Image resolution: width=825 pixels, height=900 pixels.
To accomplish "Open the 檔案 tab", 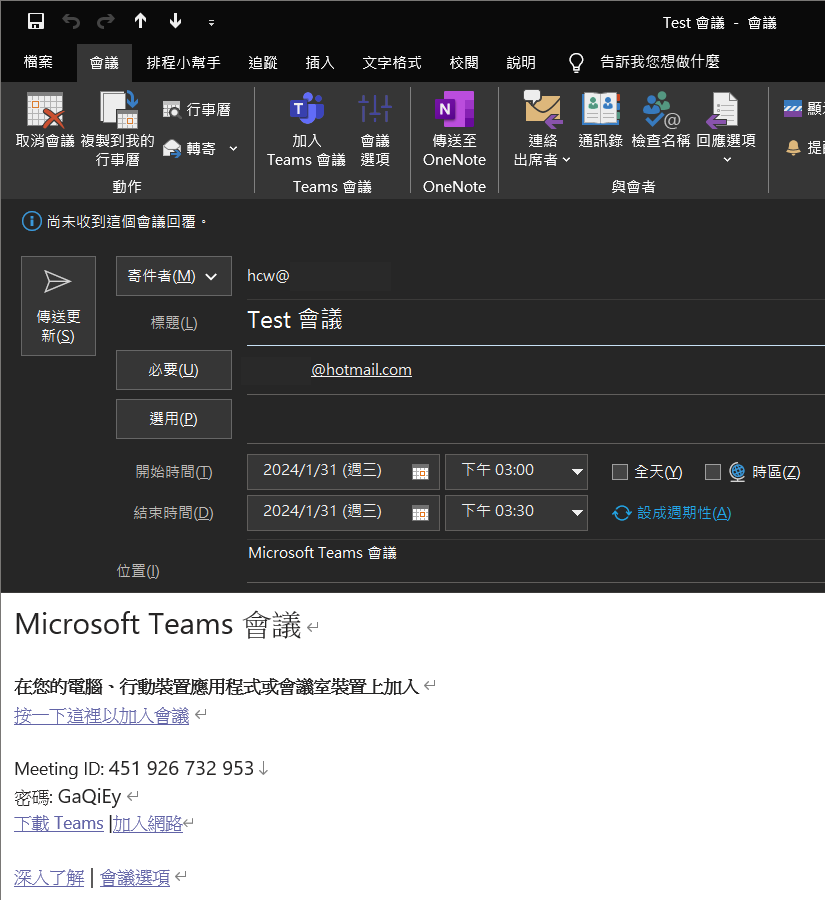I will (x=38, y=62).
